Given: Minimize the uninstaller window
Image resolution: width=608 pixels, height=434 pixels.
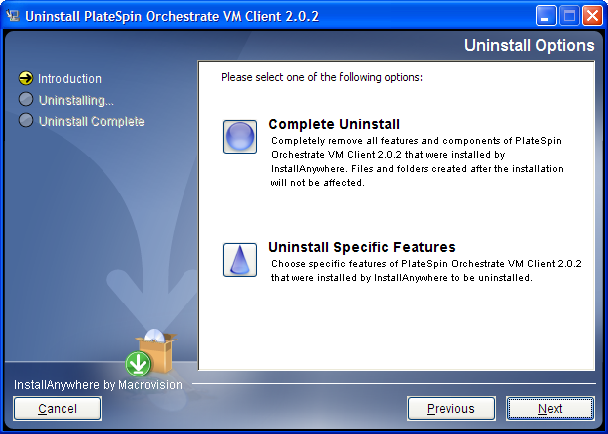Looking at the screenshot, I should [546, 16].
